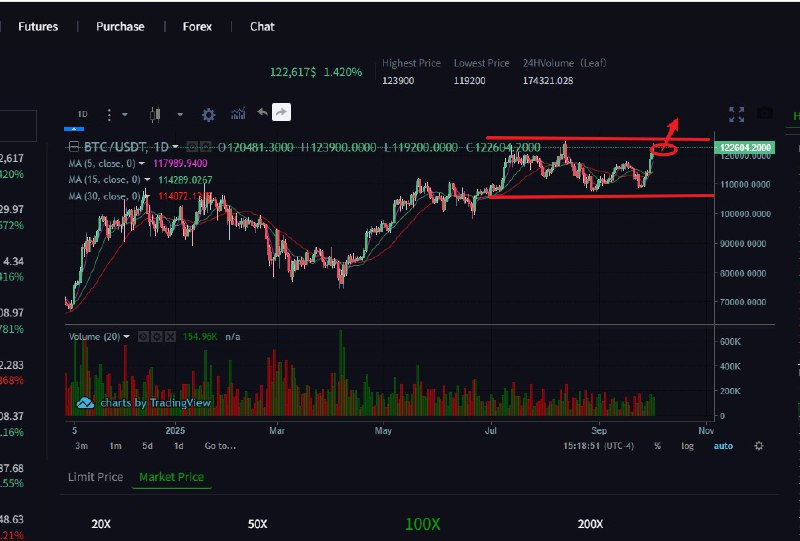800x541 pixels.
Task: Click the redo arrow in chart toolbar
Action: point(281,113)
